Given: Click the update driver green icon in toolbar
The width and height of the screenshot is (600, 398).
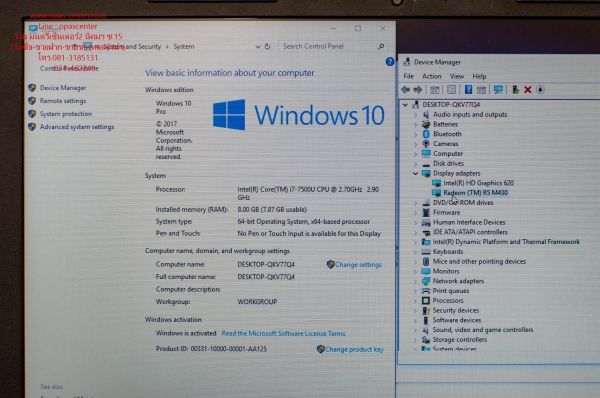Looking at the screenshot, I should (515, 90).
